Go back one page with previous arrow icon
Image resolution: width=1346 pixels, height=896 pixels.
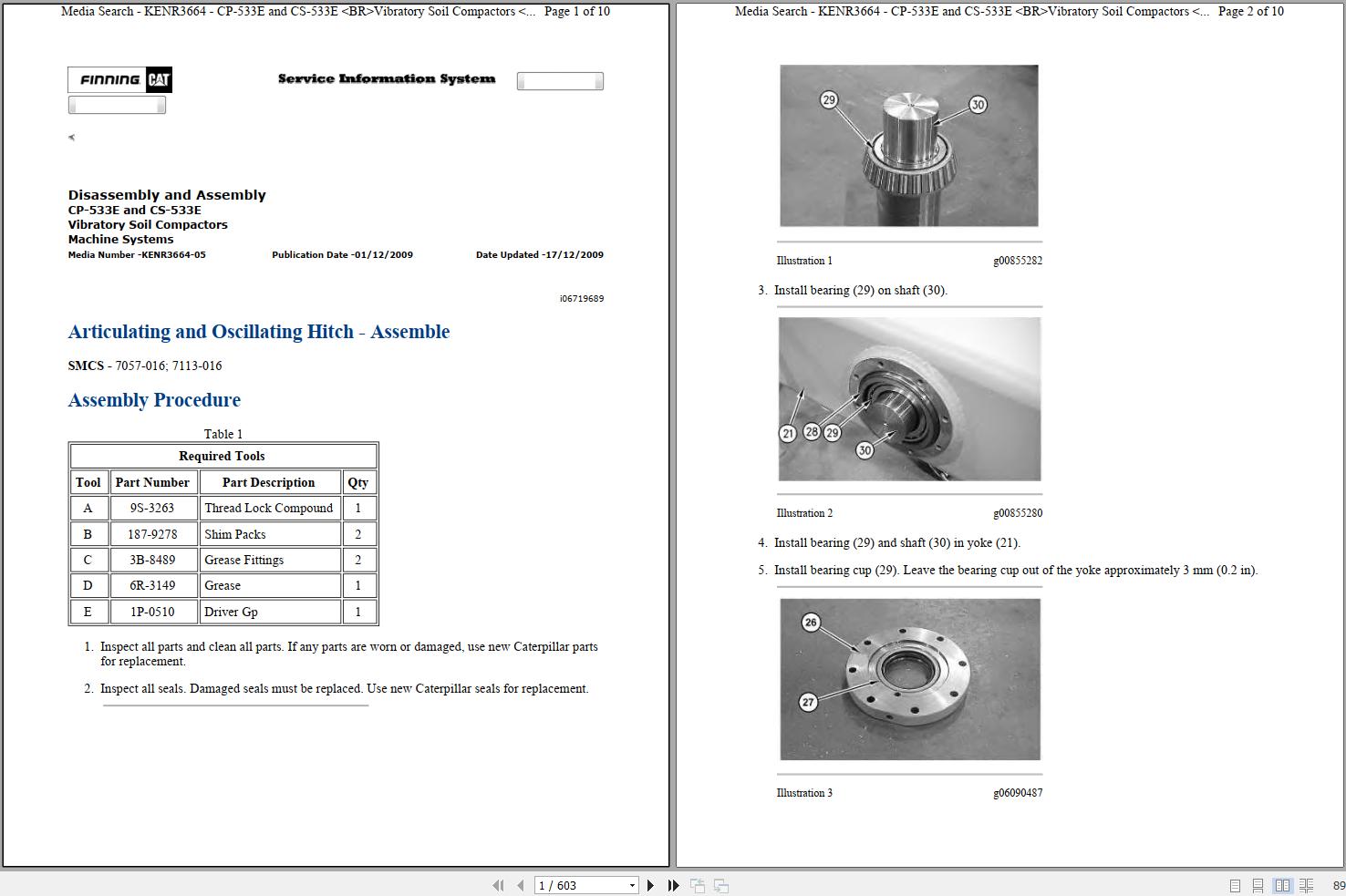click(x=518, y=885)
